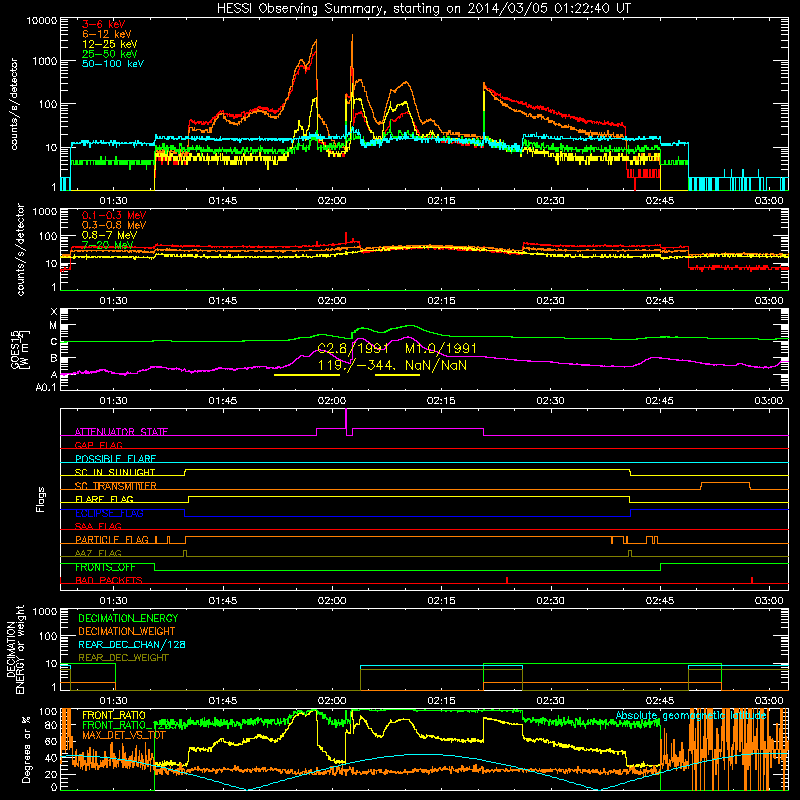This screenshot has width=800, height=800.
Task: Click the NaN/NaN position label
Action: click(x=436, y=365)
